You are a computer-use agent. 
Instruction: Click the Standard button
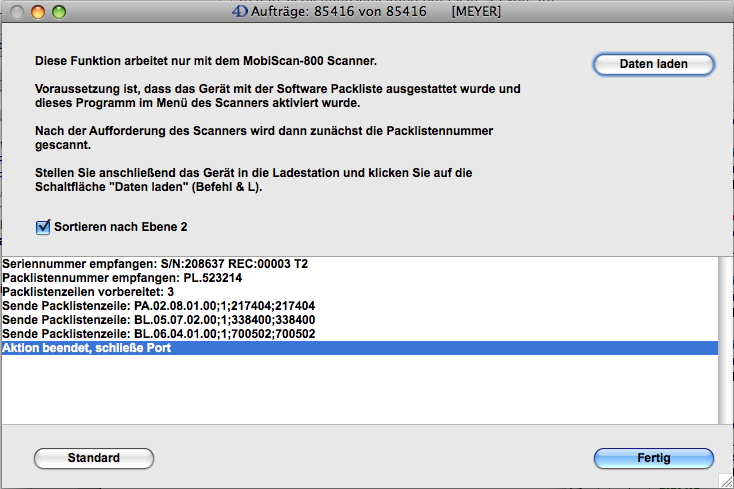(x=94, y=458)
